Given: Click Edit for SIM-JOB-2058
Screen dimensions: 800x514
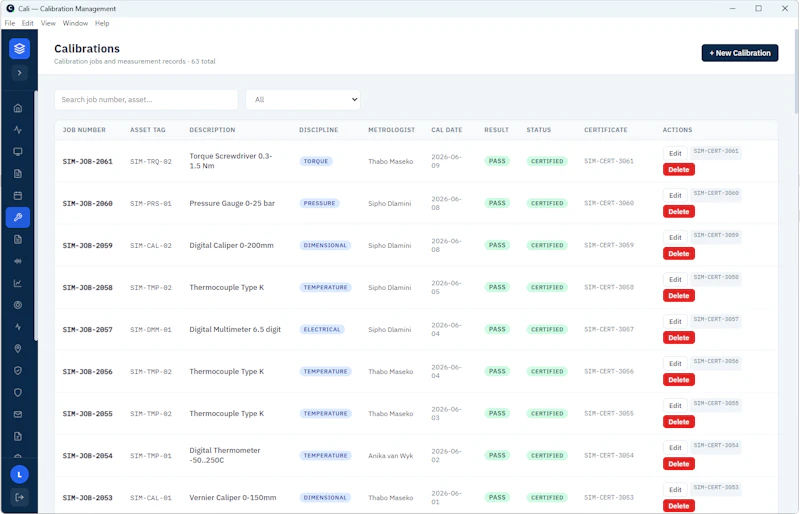Looking at the screenshot, I should [675, 279].
